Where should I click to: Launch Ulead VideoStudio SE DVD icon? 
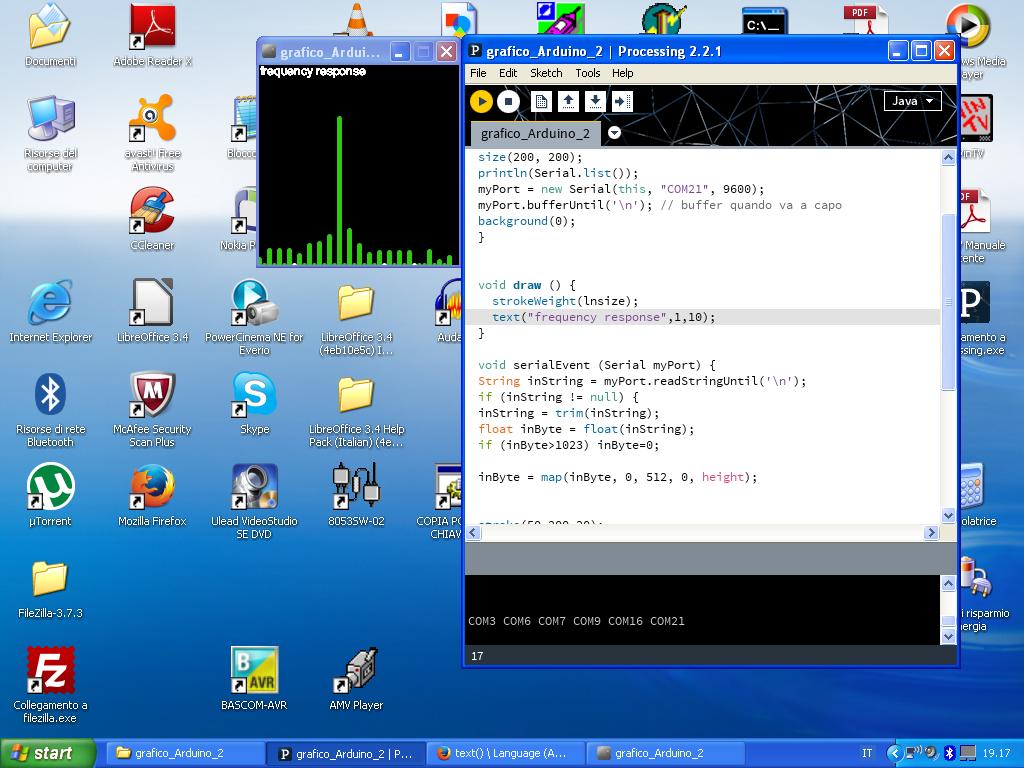click(254, 501)
